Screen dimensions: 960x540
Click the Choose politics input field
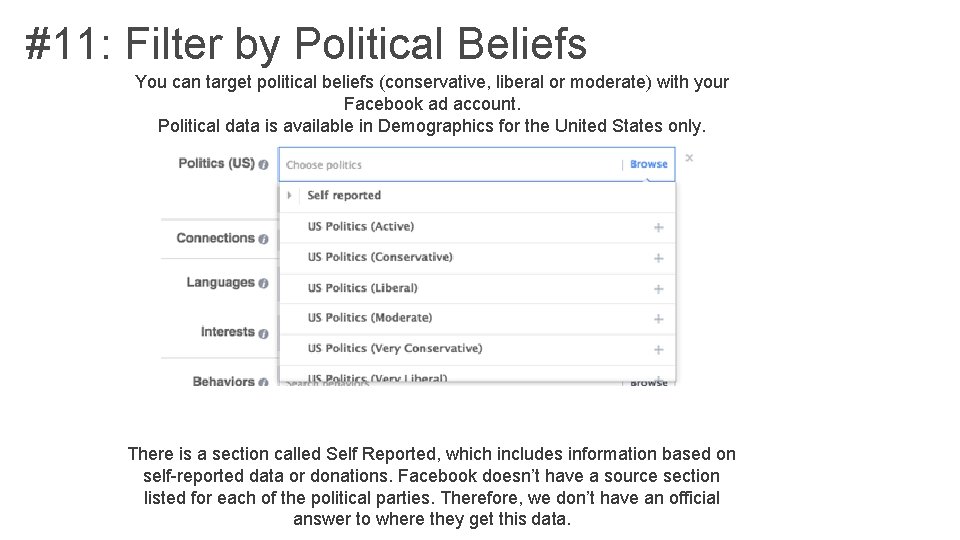(450, 165)
